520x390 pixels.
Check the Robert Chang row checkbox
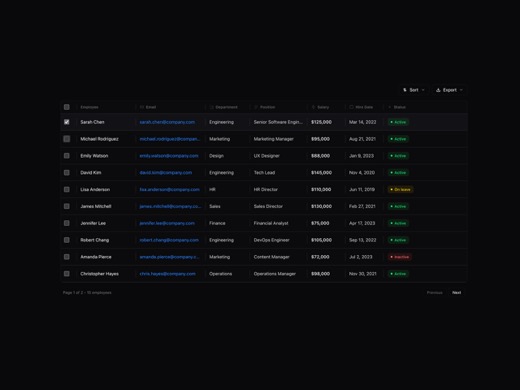point(67,240)
